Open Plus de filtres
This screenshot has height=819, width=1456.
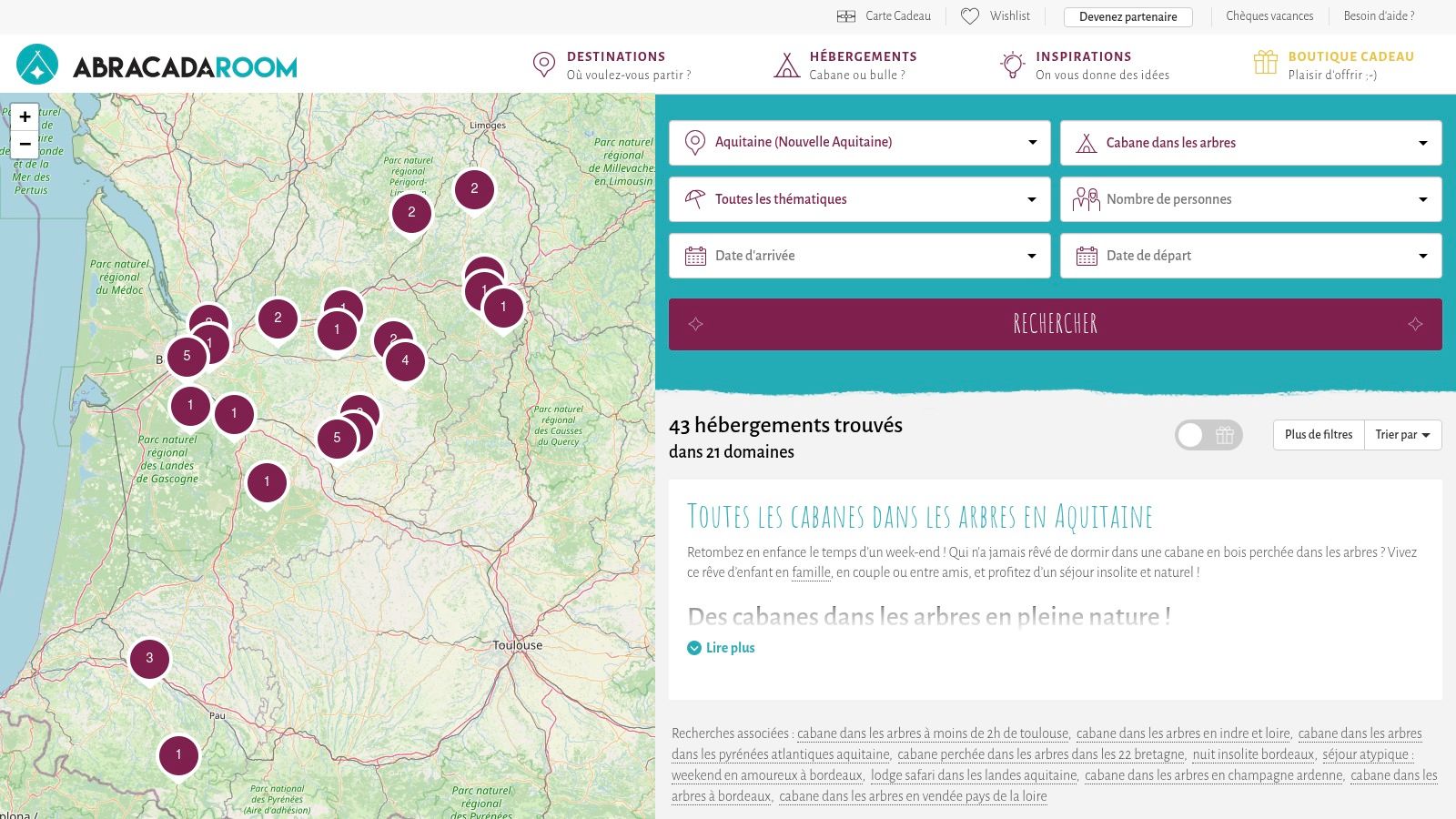point(1319,435)
